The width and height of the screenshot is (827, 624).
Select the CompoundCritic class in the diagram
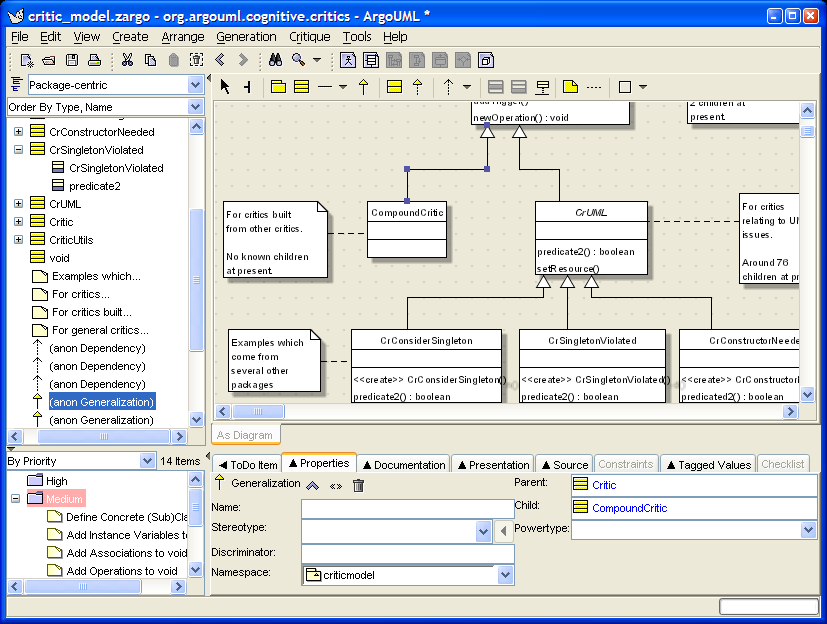(x=407, y=229)
